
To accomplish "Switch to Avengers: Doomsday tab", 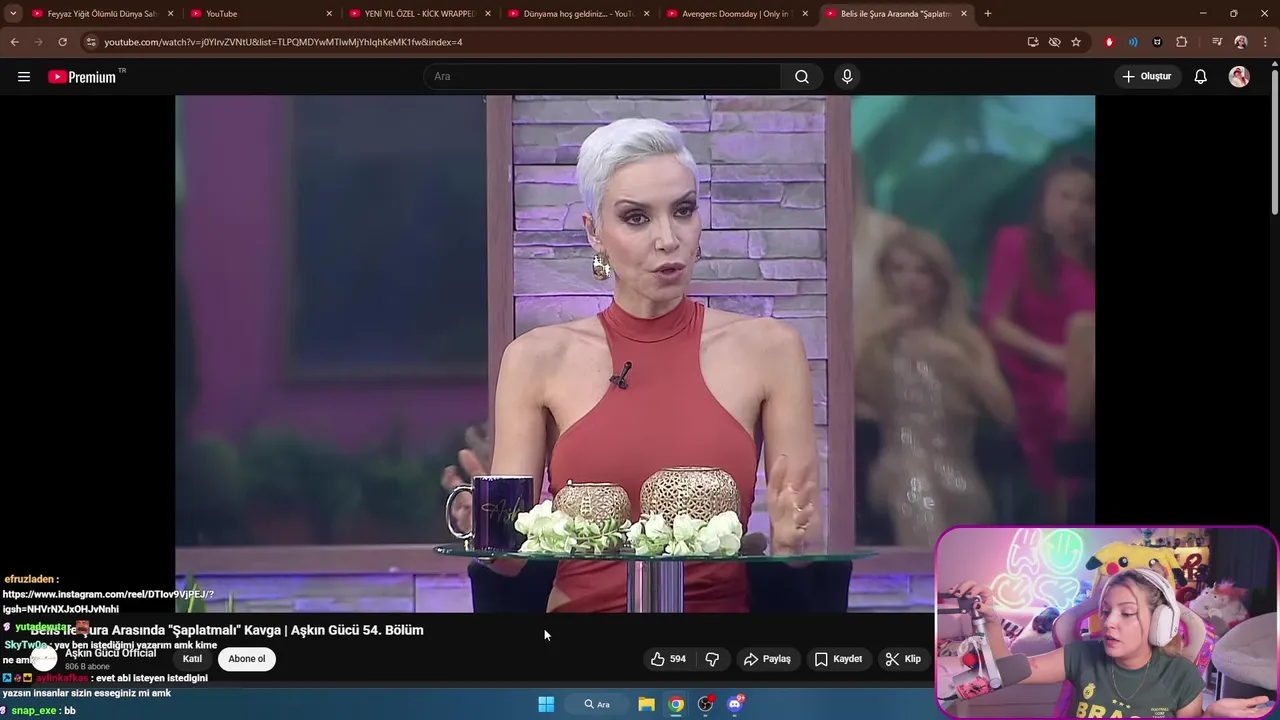I will tap(737, 14).
